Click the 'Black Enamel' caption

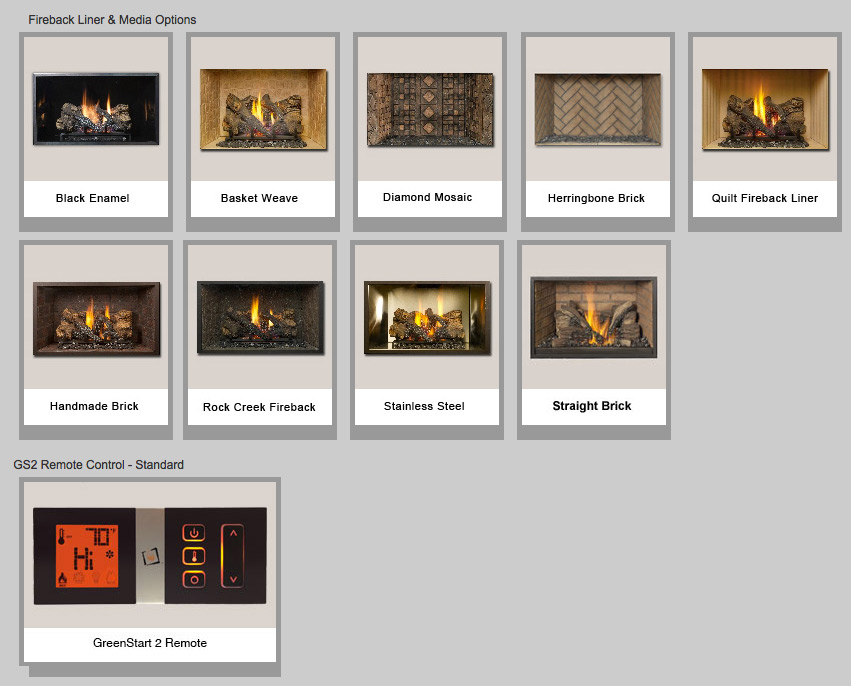(93, 198)
